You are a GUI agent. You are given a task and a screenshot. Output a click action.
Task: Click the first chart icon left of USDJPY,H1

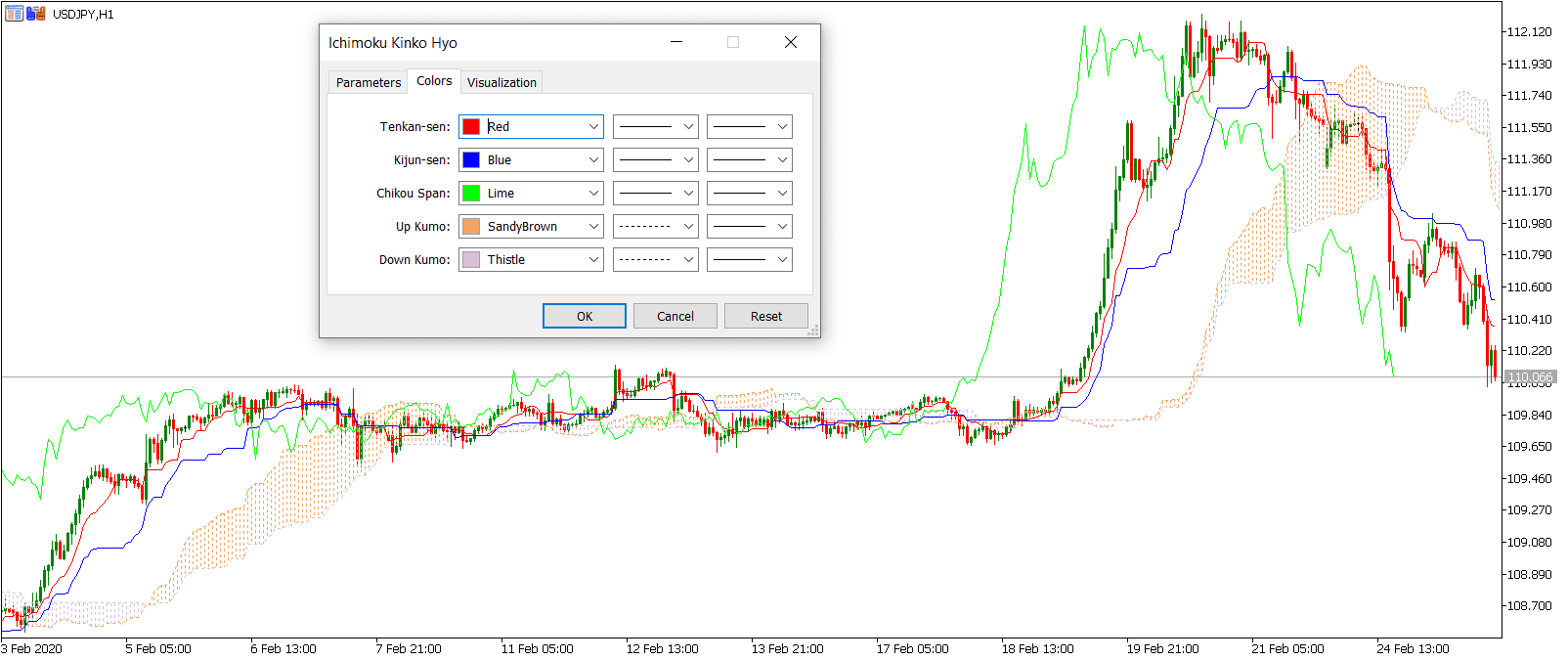point(14,14)
